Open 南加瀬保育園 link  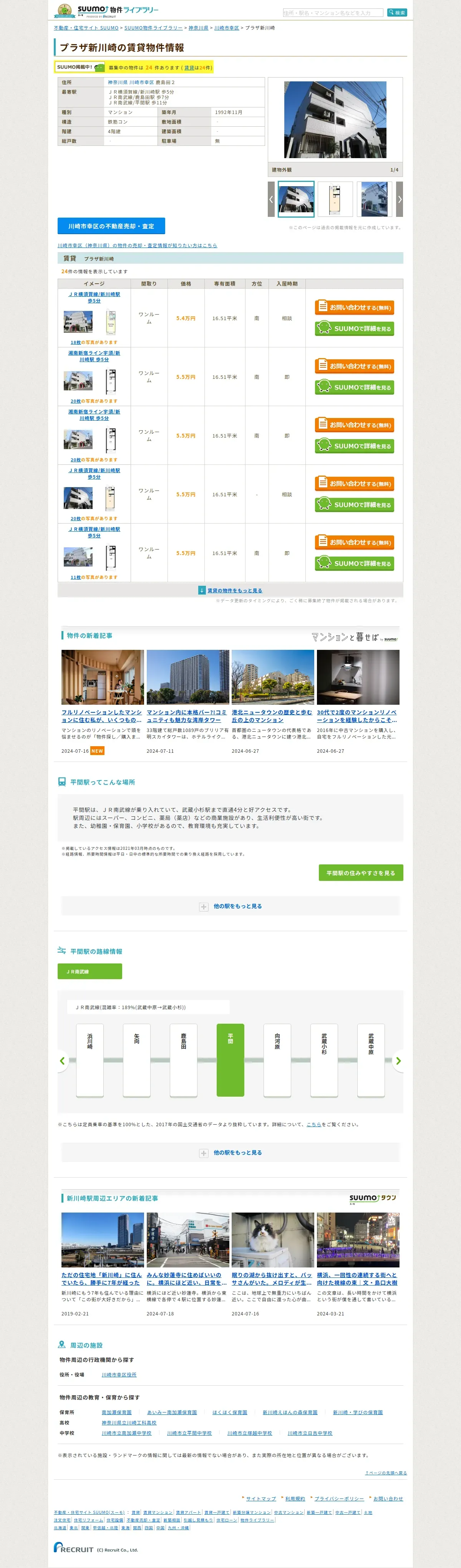coord(116,1412)
